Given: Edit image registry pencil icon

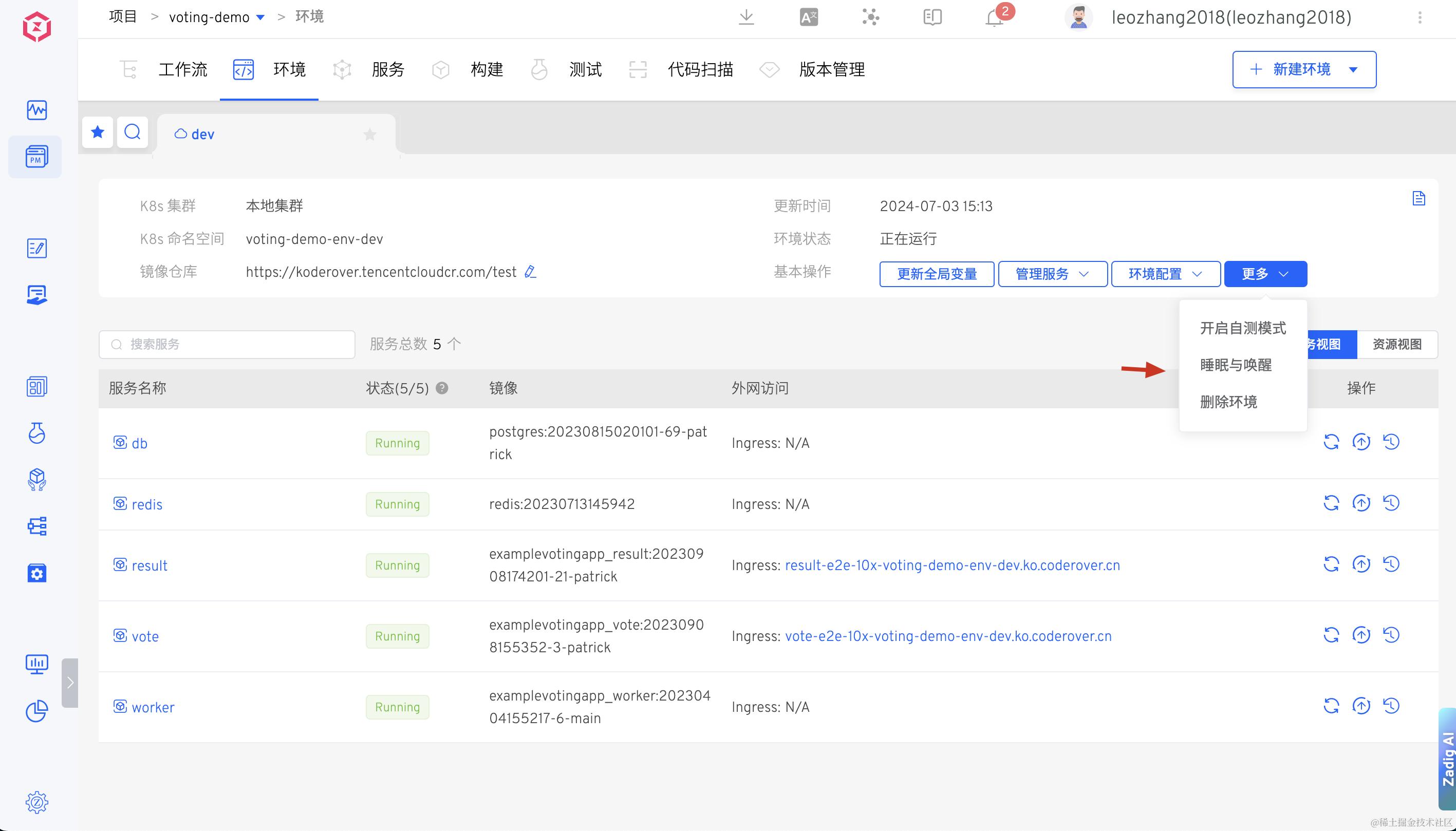Looking at the screenshot, I should pos(530,272).
